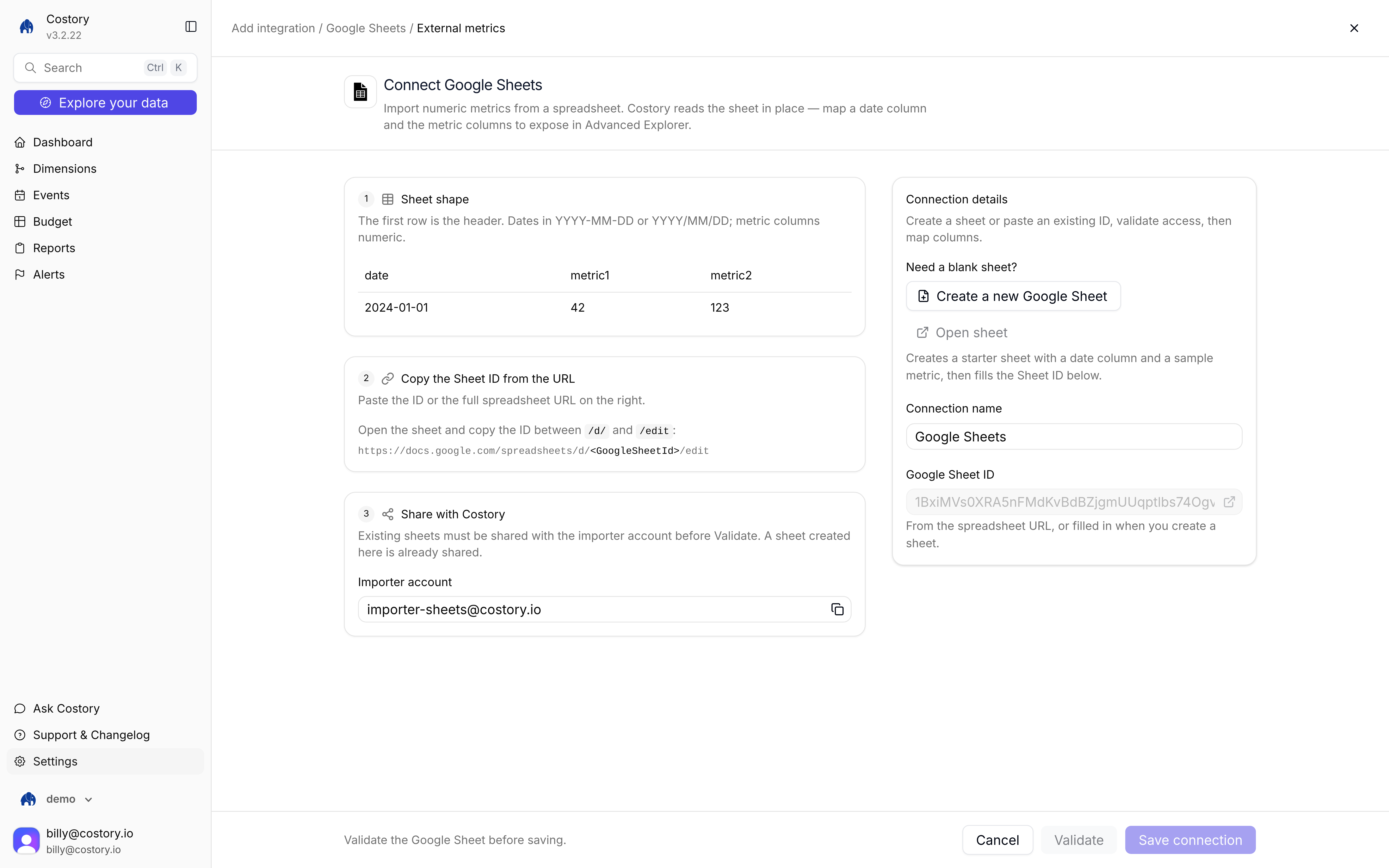Click the value 42 cell
The image size is (1389, 868).
[x=578, y=308]
